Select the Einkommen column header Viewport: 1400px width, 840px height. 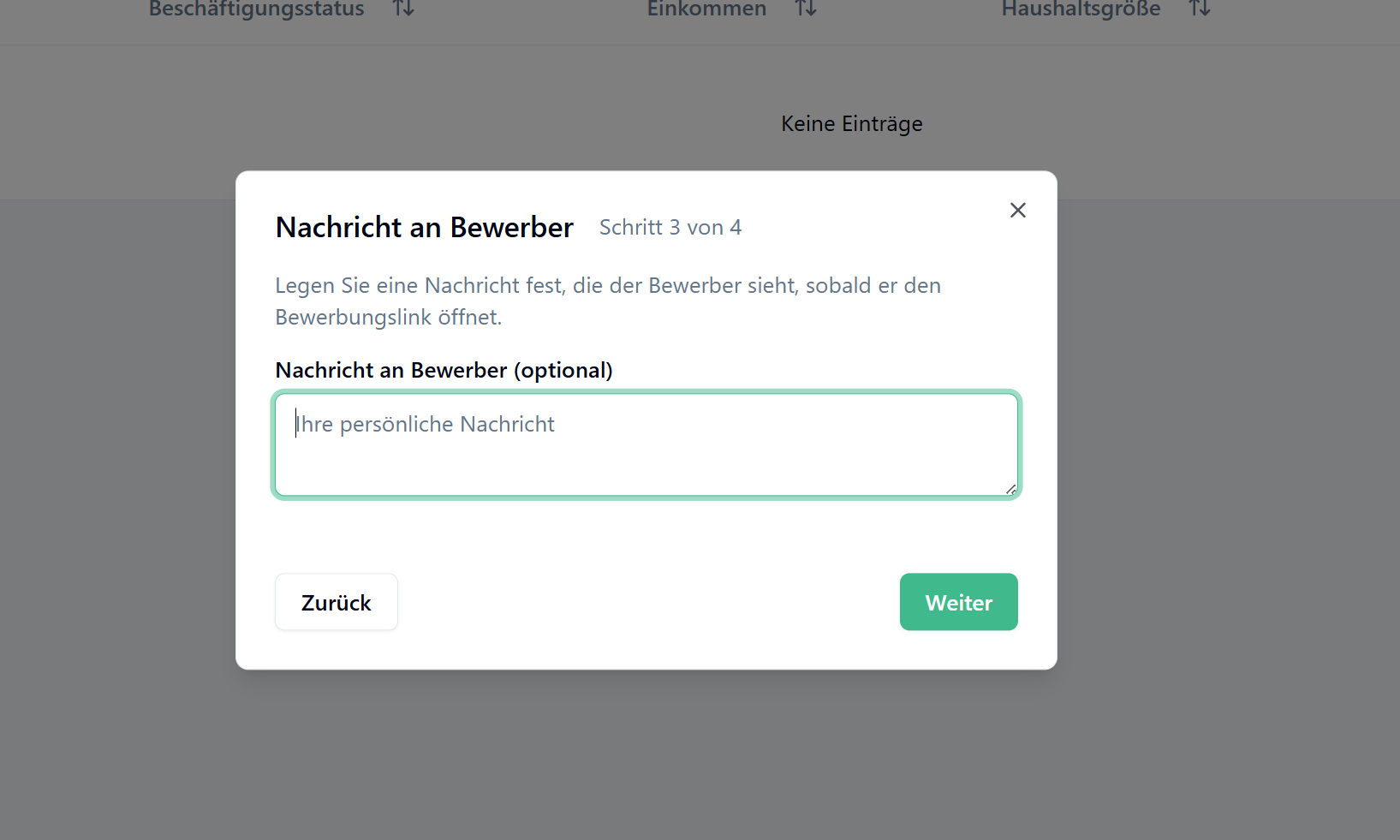706,9
